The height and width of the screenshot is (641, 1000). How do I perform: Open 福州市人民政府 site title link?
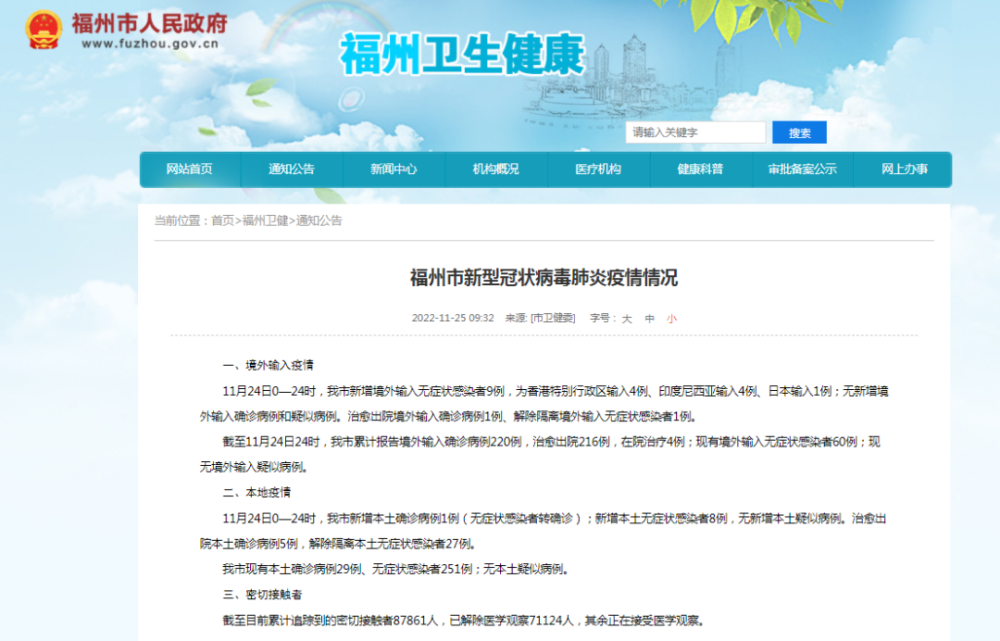click(149, 24)
